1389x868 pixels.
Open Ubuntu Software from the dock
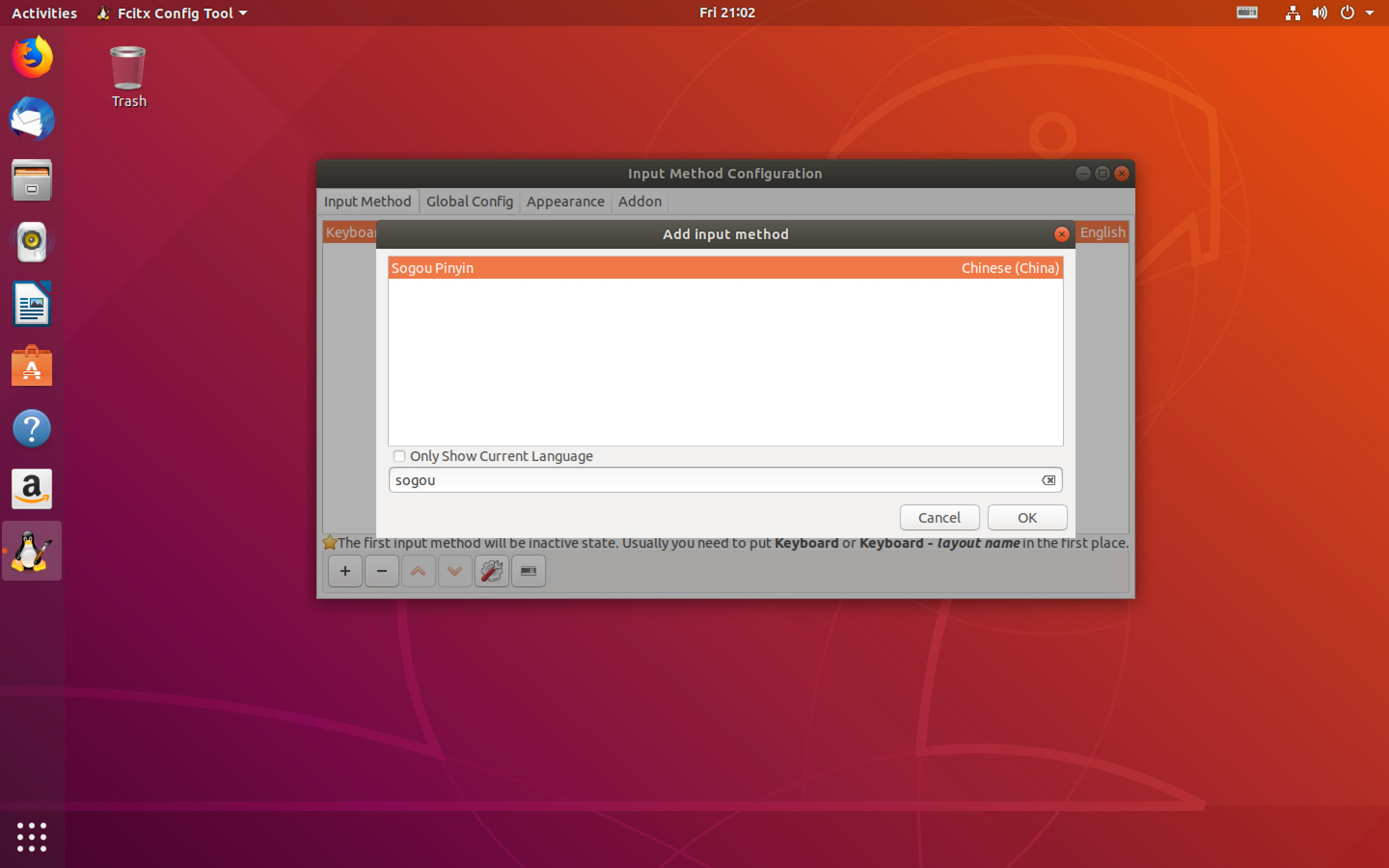(32, 366)
